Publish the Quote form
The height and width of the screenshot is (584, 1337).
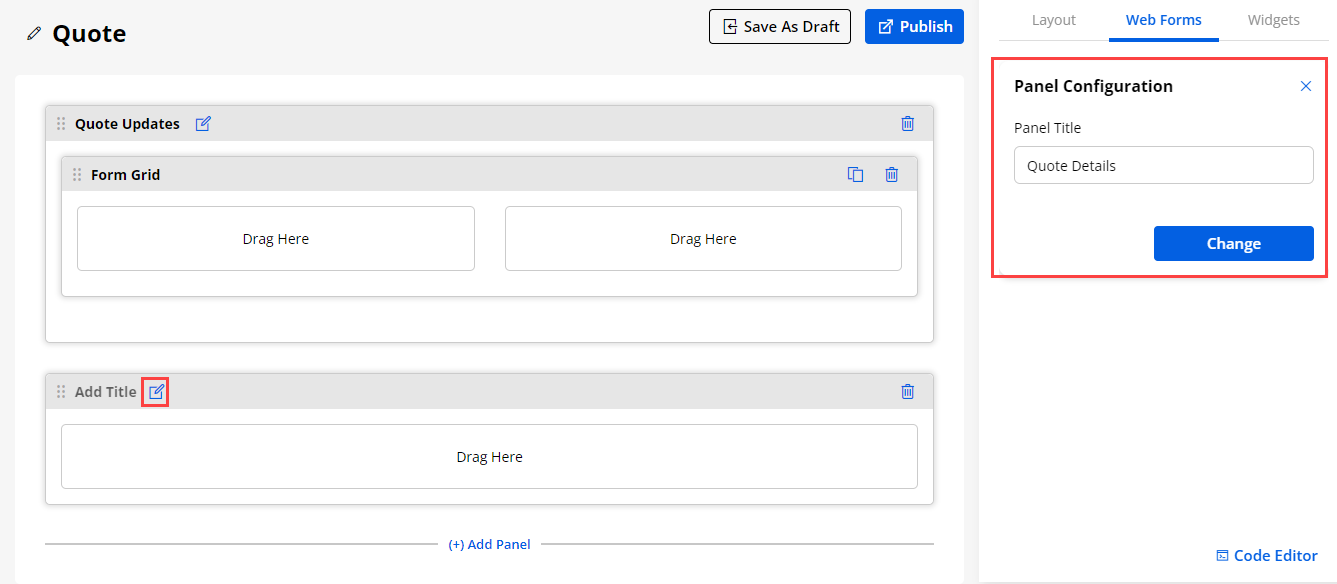click(914, 27)
